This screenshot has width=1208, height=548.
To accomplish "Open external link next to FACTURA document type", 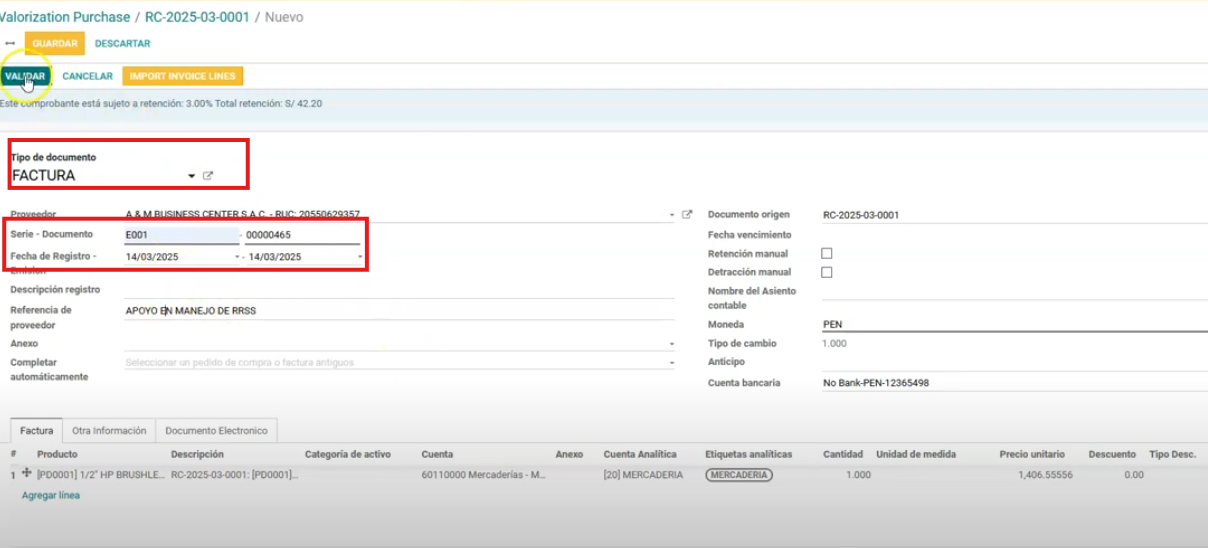I will coord(208,176).
